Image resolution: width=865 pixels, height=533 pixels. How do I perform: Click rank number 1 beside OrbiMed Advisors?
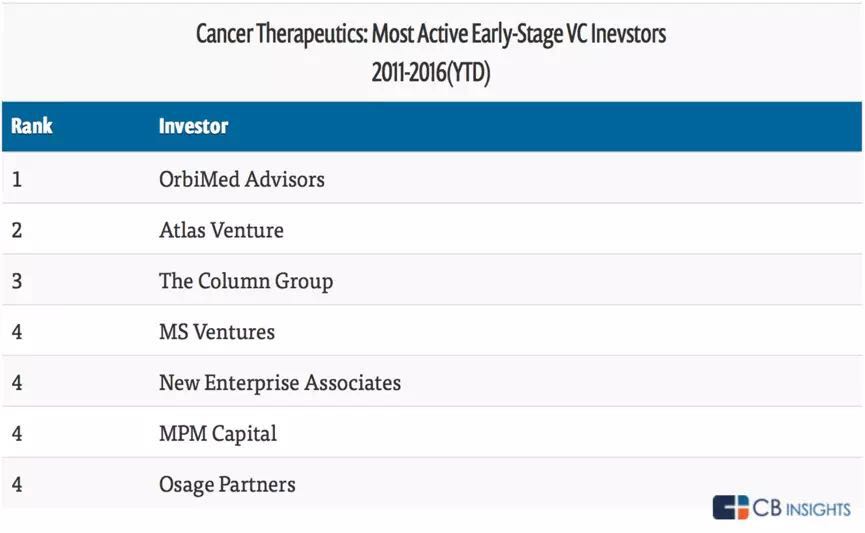tap(17, 180)
